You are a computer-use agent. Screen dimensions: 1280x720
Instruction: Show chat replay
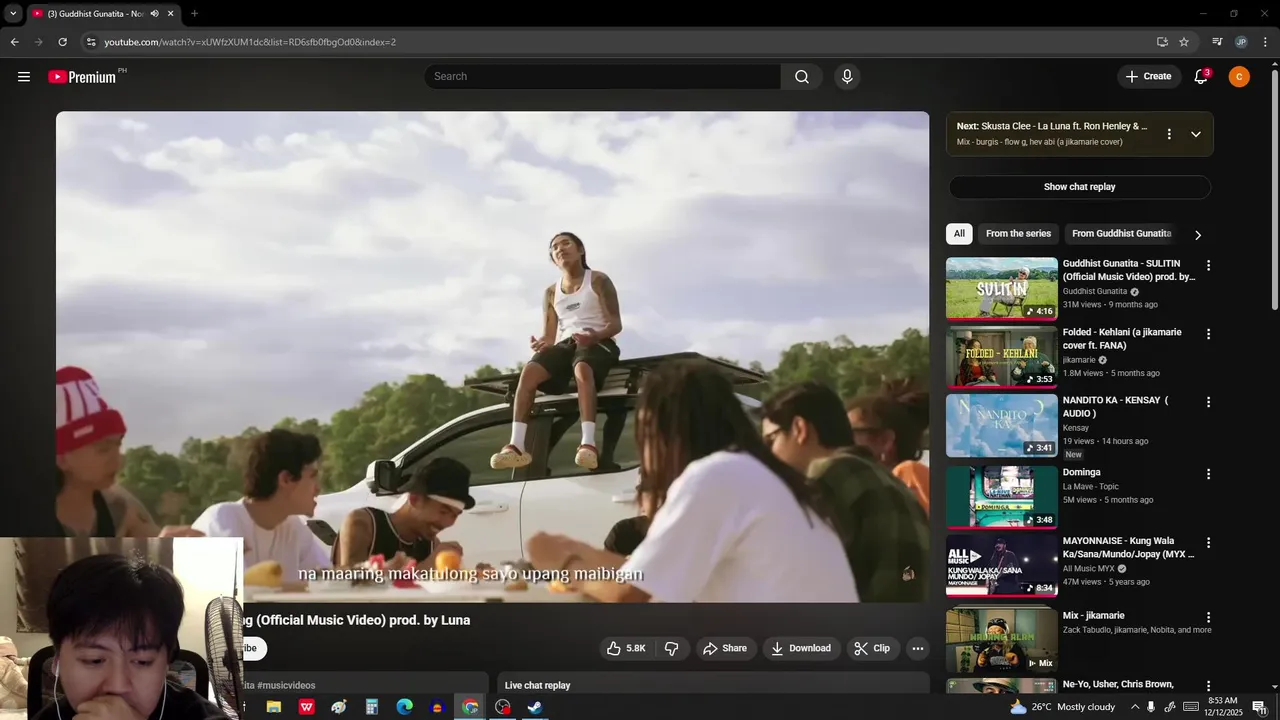click(1080, 187)
